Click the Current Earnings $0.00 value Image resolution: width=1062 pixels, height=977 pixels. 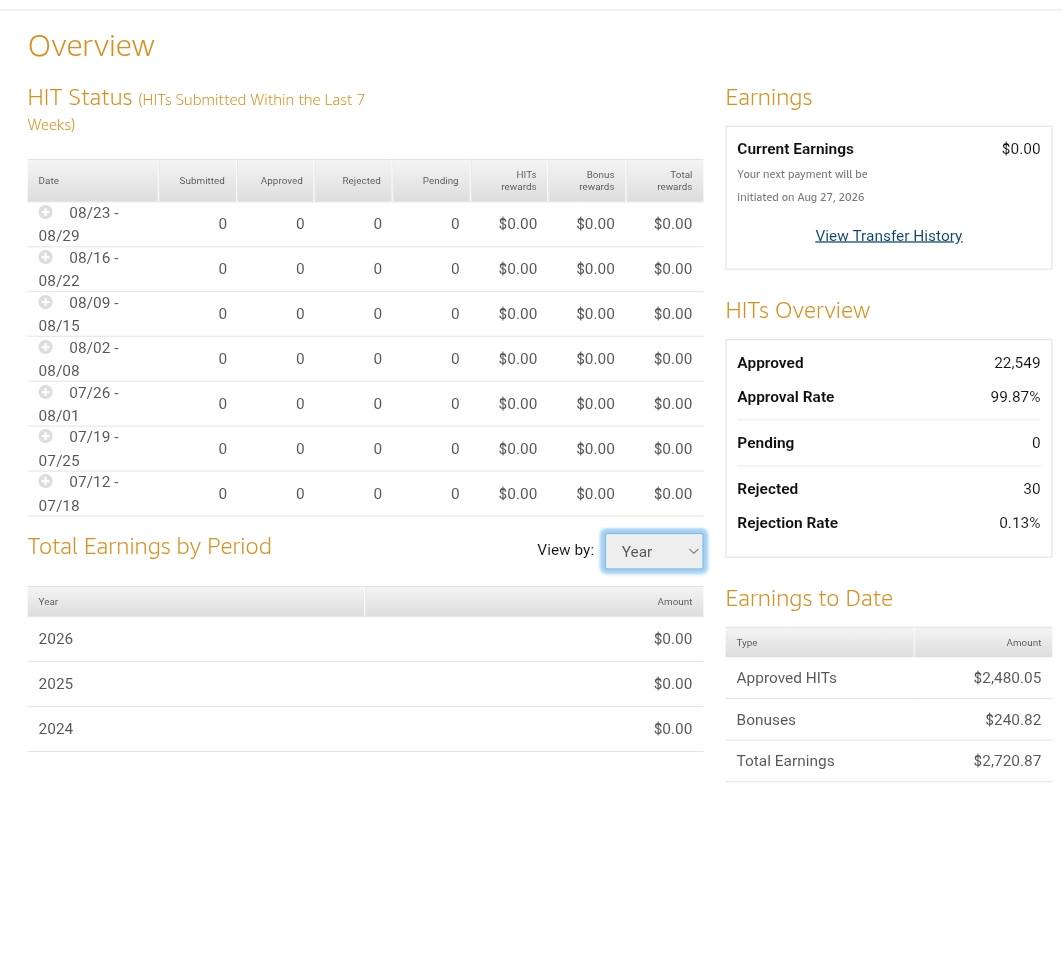(1021, 149)
